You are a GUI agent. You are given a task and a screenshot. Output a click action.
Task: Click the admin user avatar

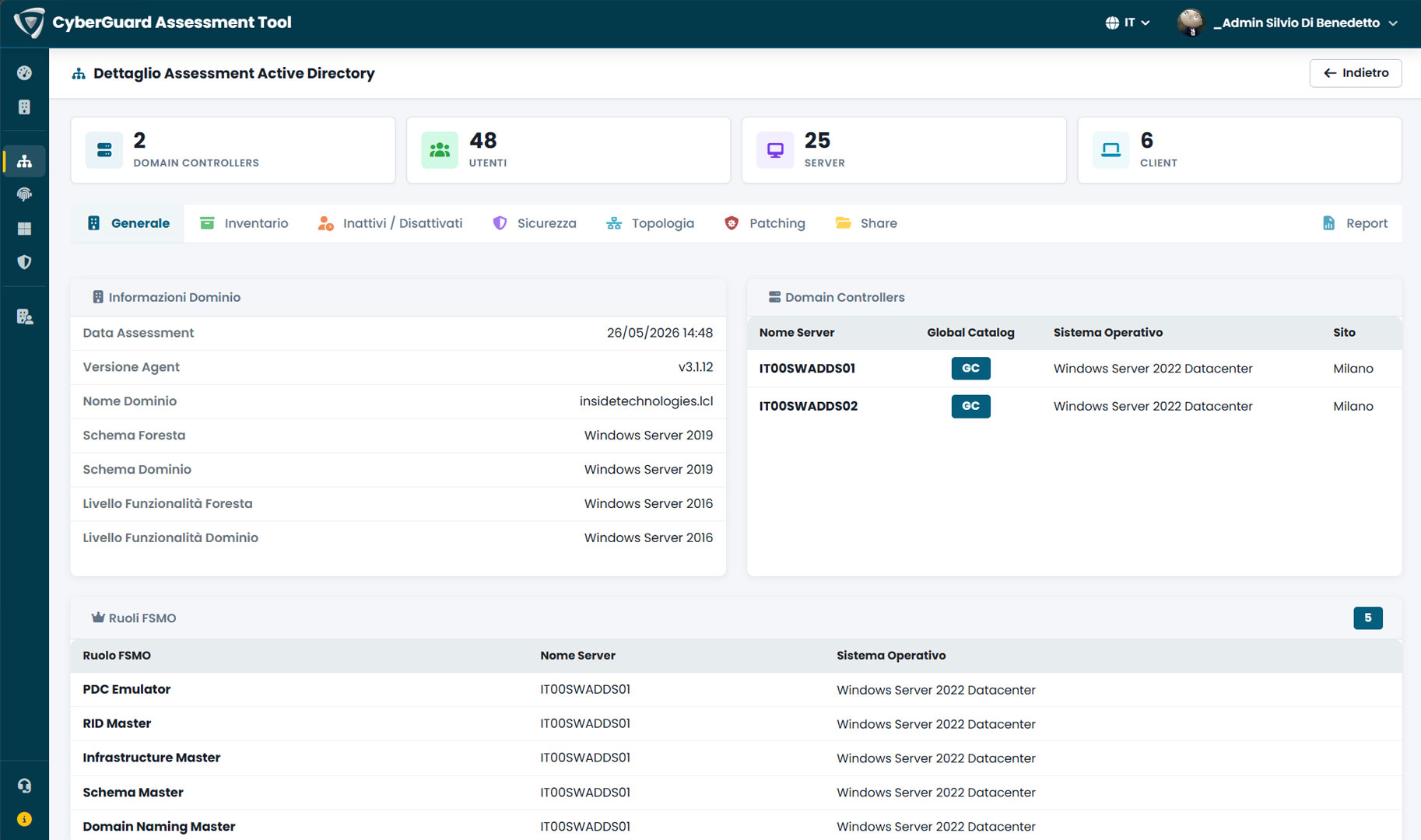click(1191, 23)
